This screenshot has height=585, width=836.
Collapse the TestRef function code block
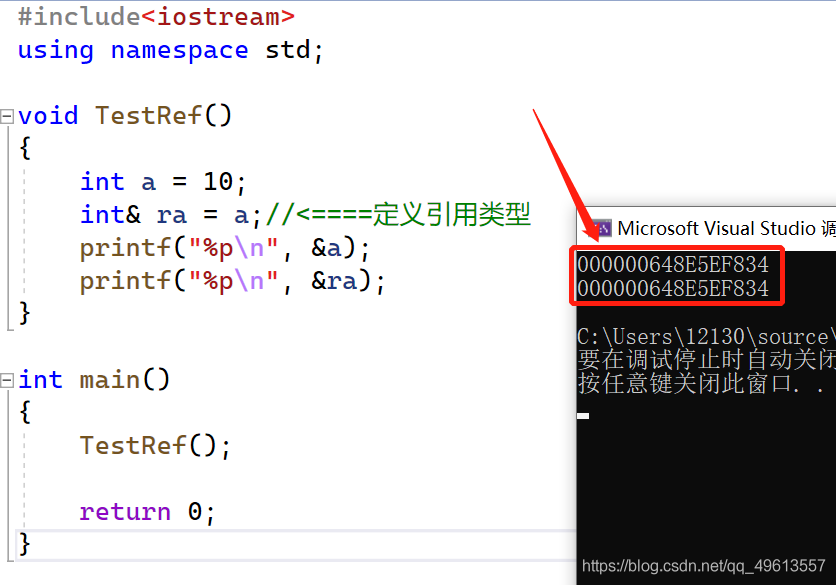(x=7, y=116)
